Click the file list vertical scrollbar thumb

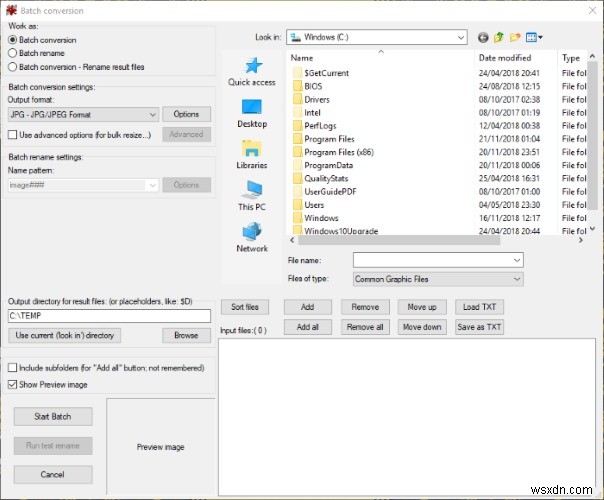[592, 136]
